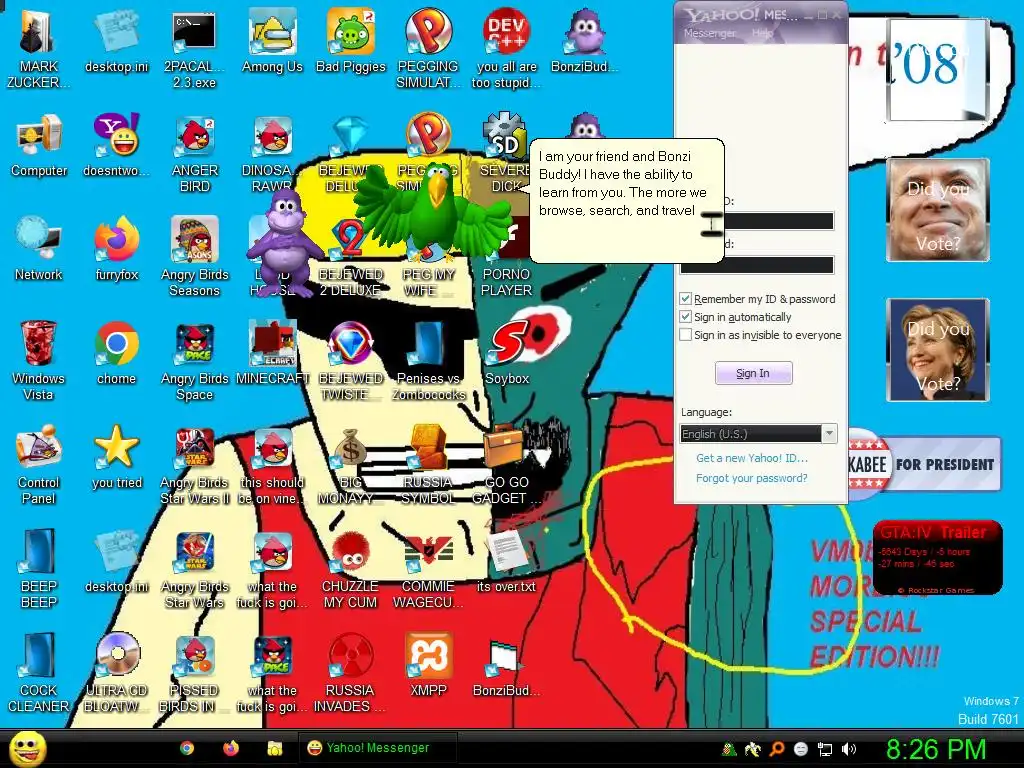Open the Computer desktop icon
Image resolution: width=1024 pixels, height=768 pixels.
[x=39, y=145]
